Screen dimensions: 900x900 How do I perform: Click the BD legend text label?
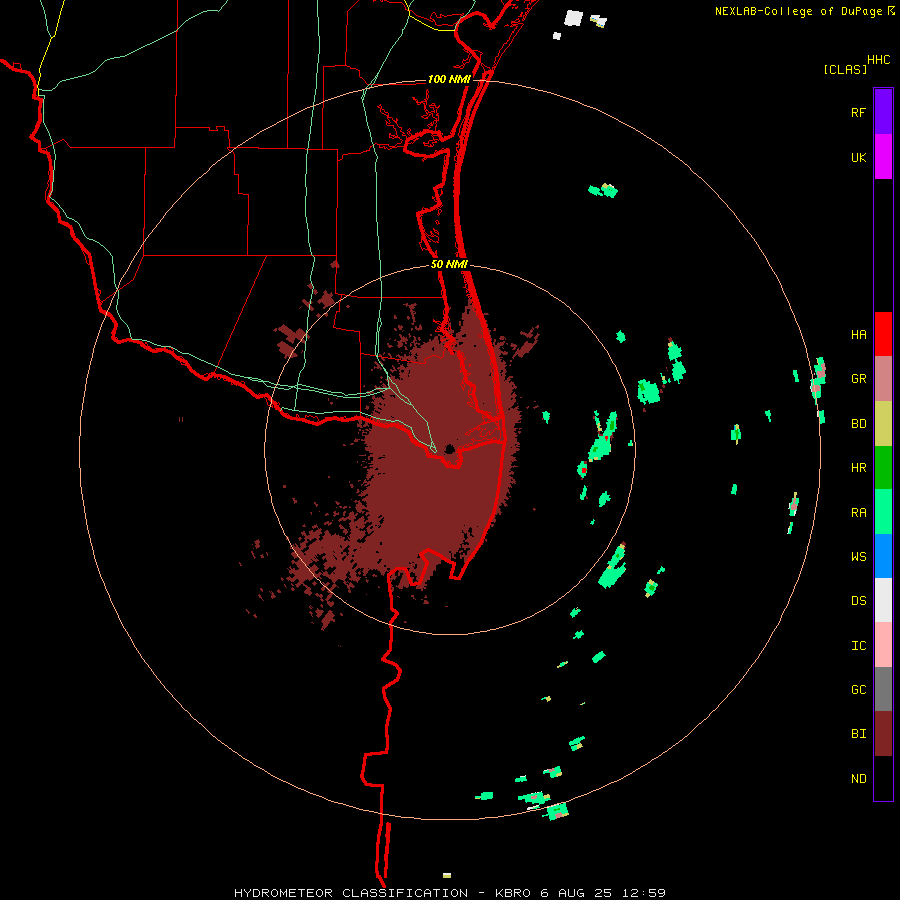click(x=858, y=424)
